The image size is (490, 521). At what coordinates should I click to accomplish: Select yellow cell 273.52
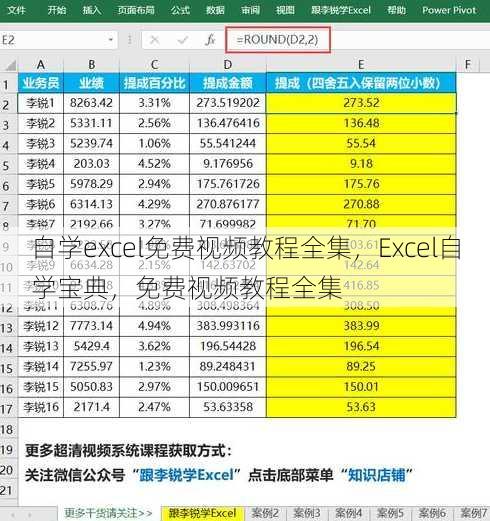point(361,103)
